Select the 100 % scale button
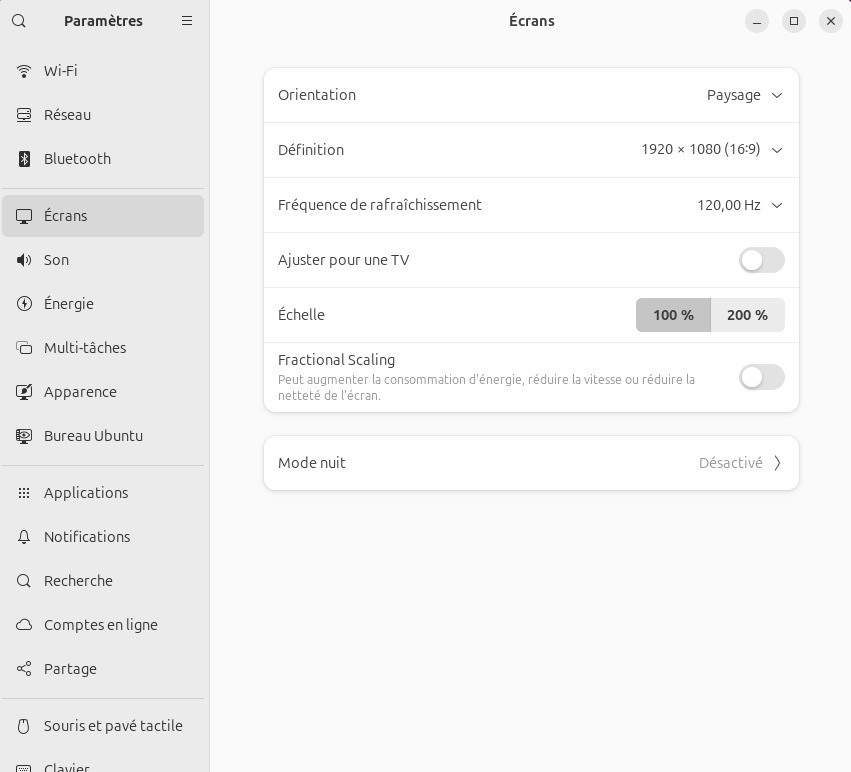 673,315
